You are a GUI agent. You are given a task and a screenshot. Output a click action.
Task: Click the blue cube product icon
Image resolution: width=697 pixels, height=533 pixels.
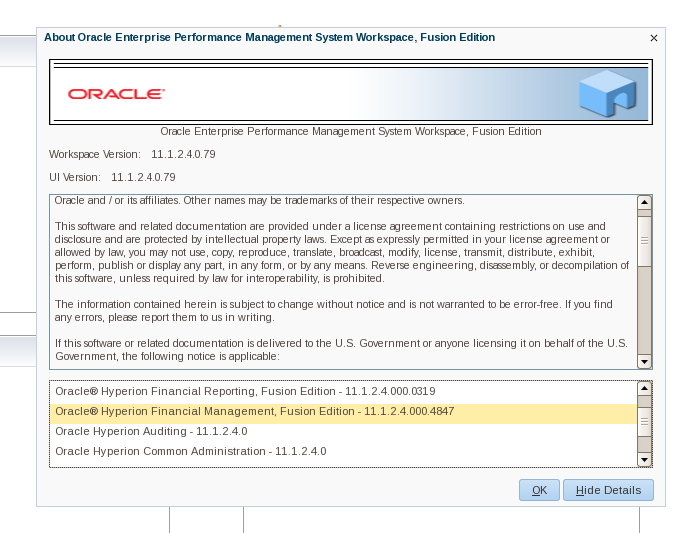[608, 94]
